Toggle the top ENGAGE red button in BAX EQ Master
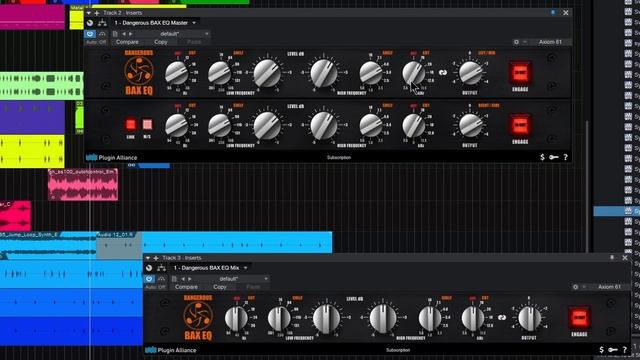The width and height of the screenshot is (640, 360). pos(520,73)
